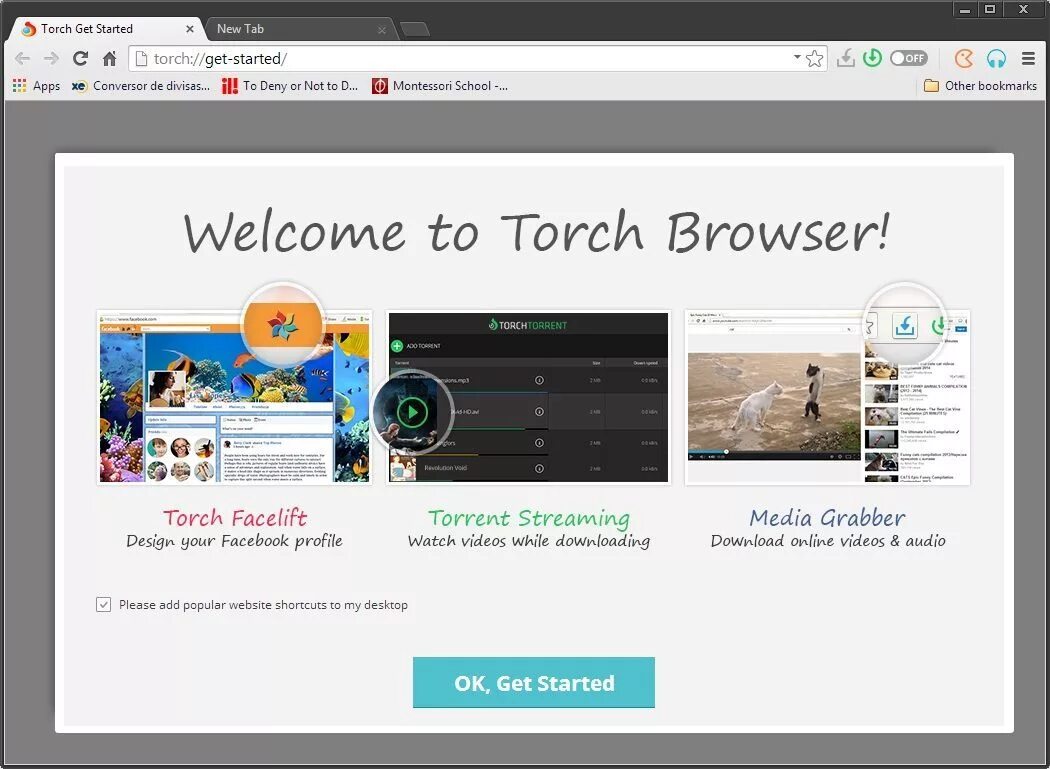Open the browser main menu
The image size is (1050, 769).
1029,58
